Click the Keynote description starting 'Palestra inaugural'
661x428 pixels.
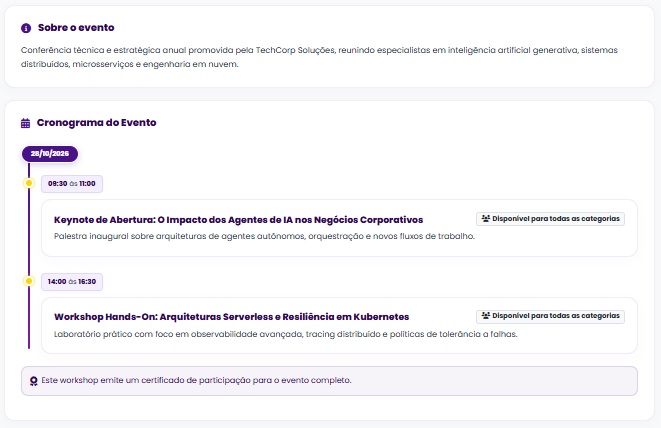[x=264, y=236]
